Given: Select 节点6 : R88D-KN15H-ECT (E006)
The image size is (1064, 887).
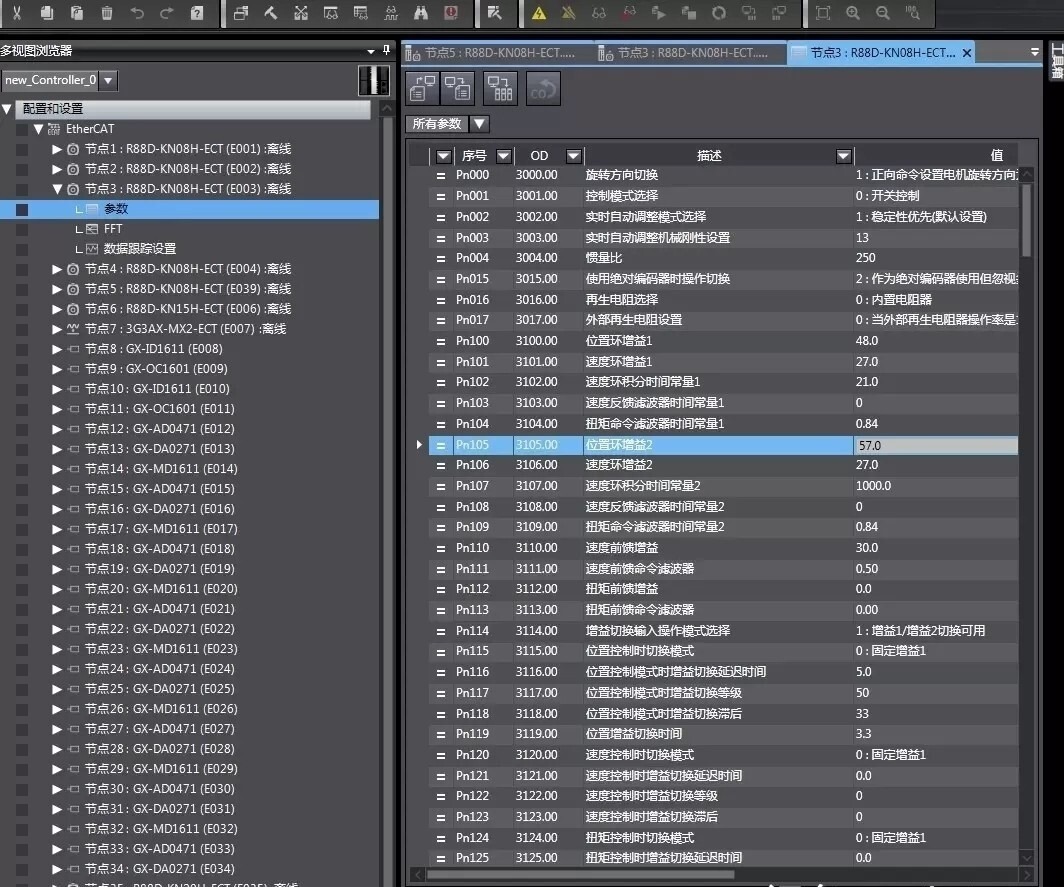Looking at the screenshot, I should click(188, 309).
